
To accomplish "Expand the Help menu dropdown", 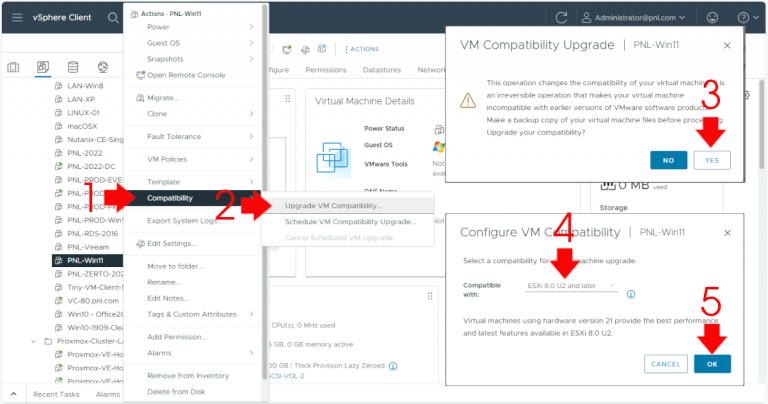I will pyautogui.click(x=746, y=17).
